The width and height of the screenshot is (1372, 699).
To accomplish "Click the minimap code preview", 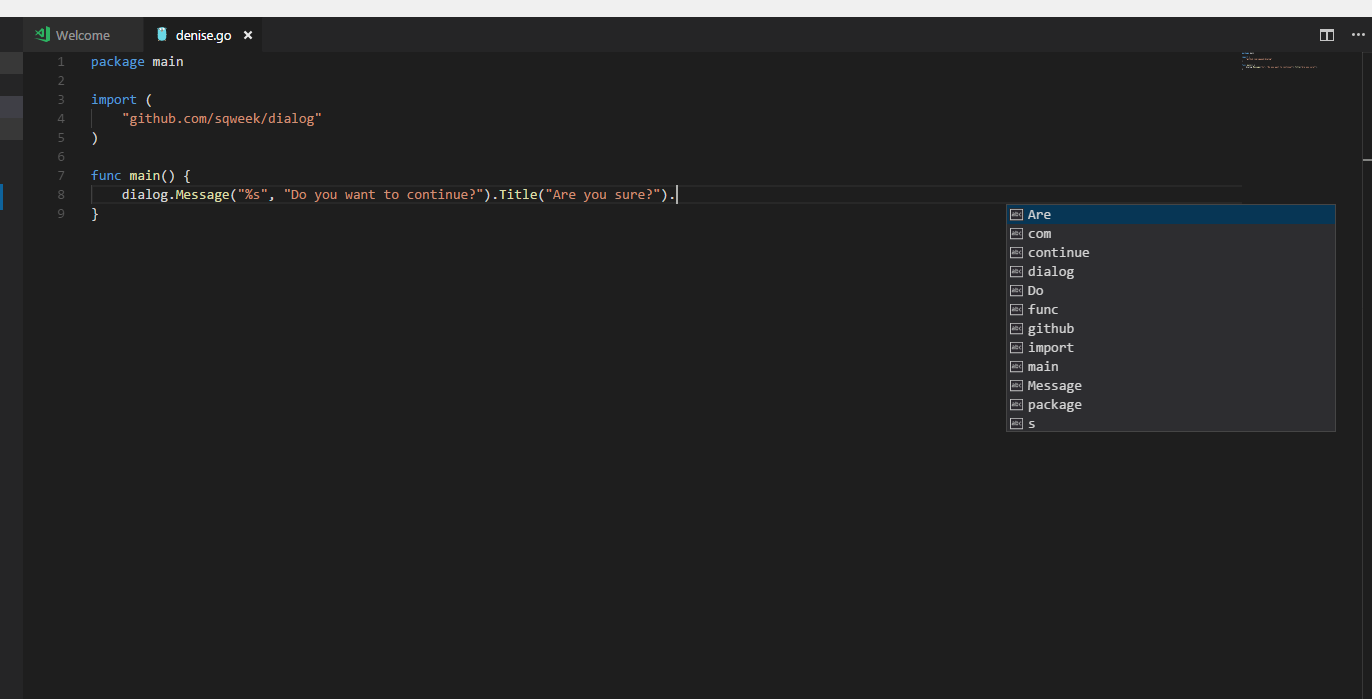I will click(1279, 60).
